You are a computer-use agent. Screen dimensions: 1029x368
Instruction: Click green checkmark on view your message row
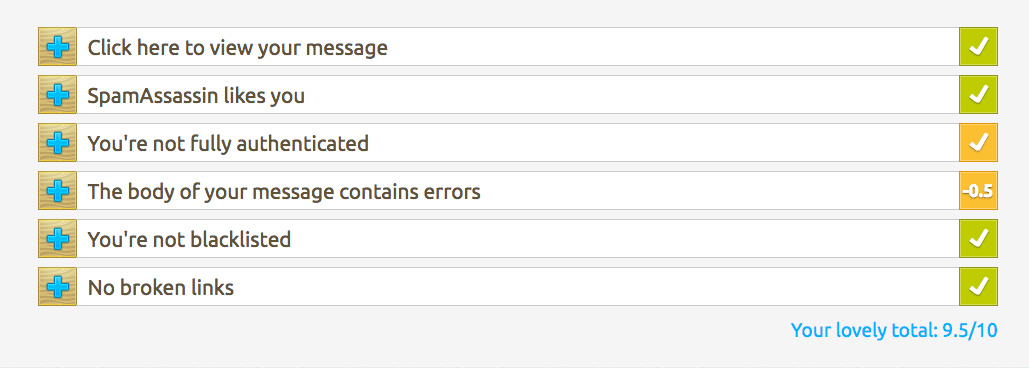click(x=978, y=47)
